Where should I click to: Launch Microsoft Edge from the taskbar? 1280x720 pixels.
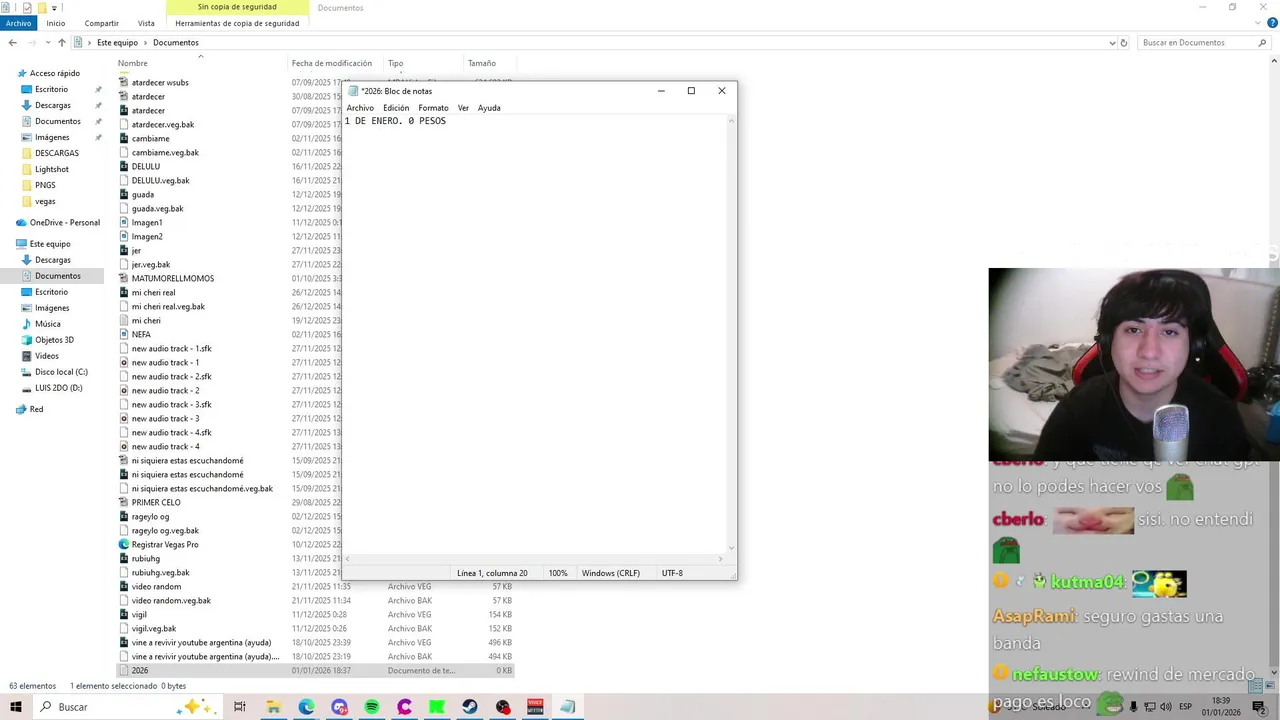click(x=306, y=707)
